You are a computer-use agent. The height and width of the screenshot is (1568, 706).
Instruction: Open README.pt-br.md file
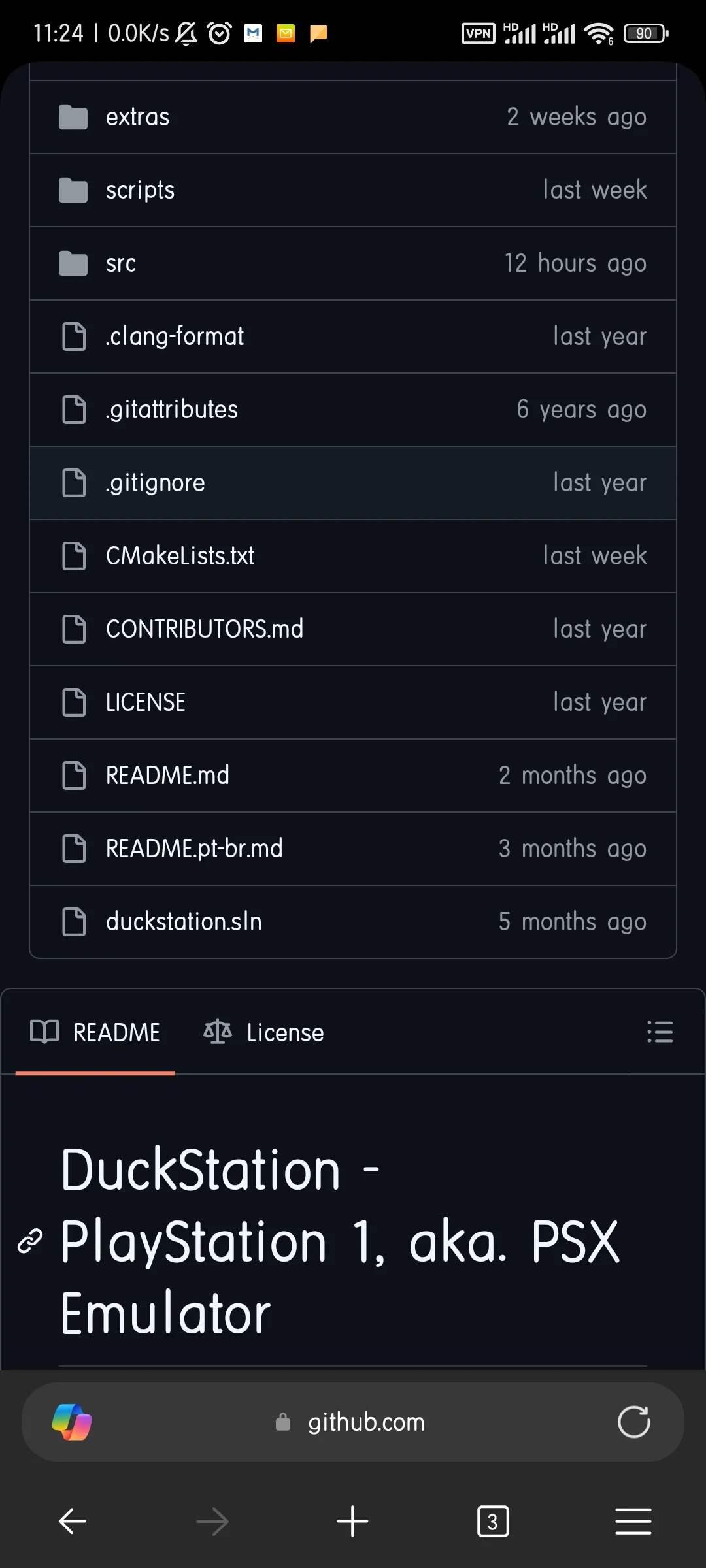(x=194, y=849)
